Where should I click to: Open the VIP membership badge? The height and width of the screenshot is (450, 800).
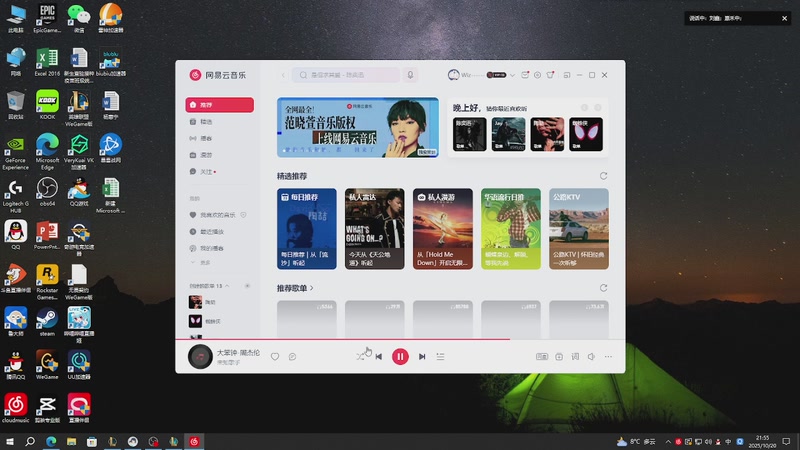496,75
